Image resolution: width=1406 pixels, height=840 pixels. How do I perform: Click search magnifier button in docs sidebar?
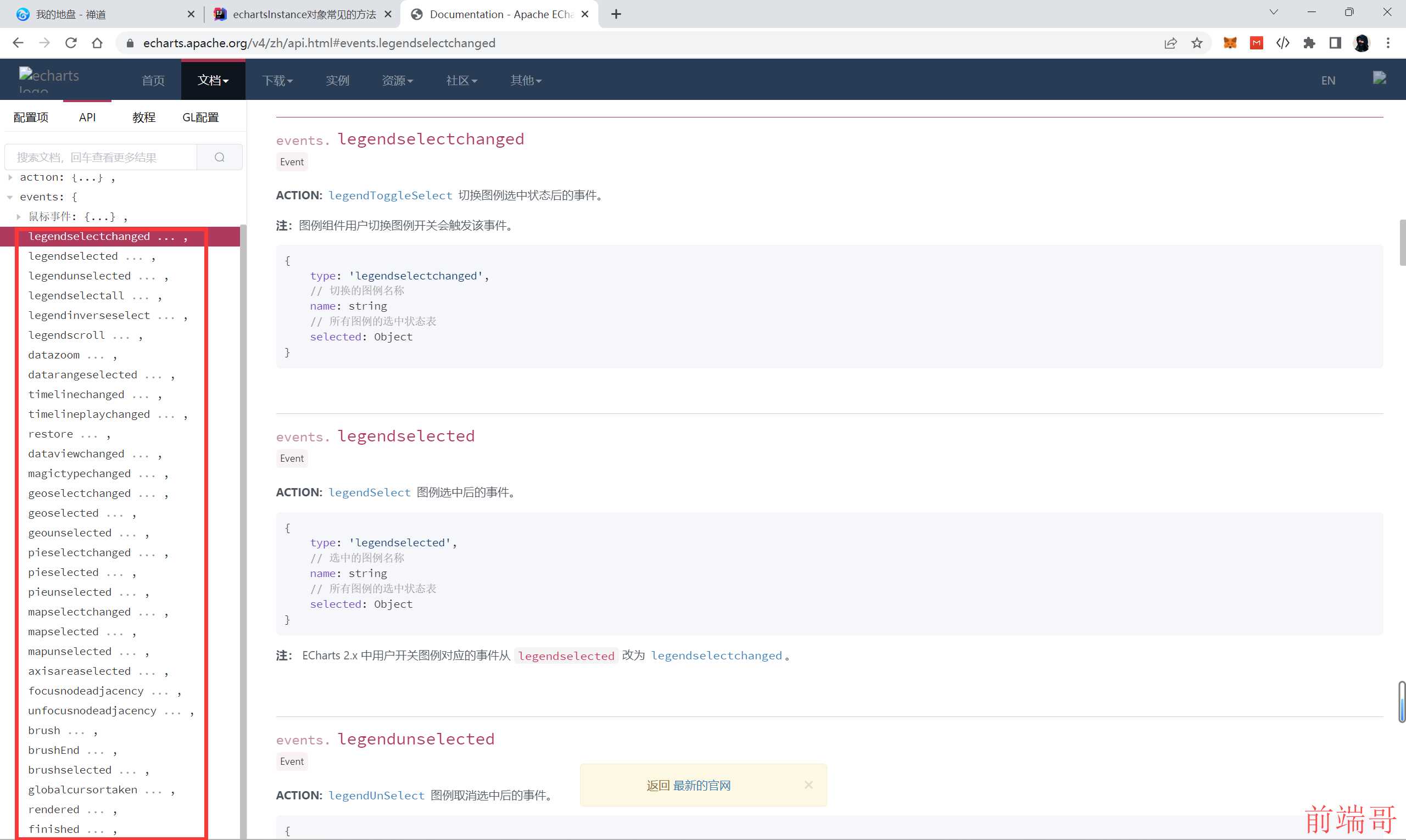click(x=220, y=158)
